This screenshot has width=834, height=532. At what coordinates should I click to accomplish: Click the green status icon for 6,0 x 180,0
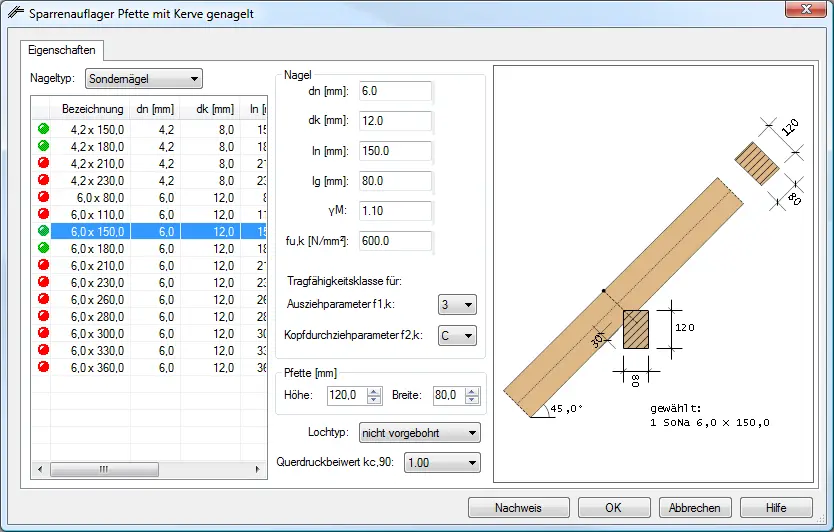coord(44,248)
